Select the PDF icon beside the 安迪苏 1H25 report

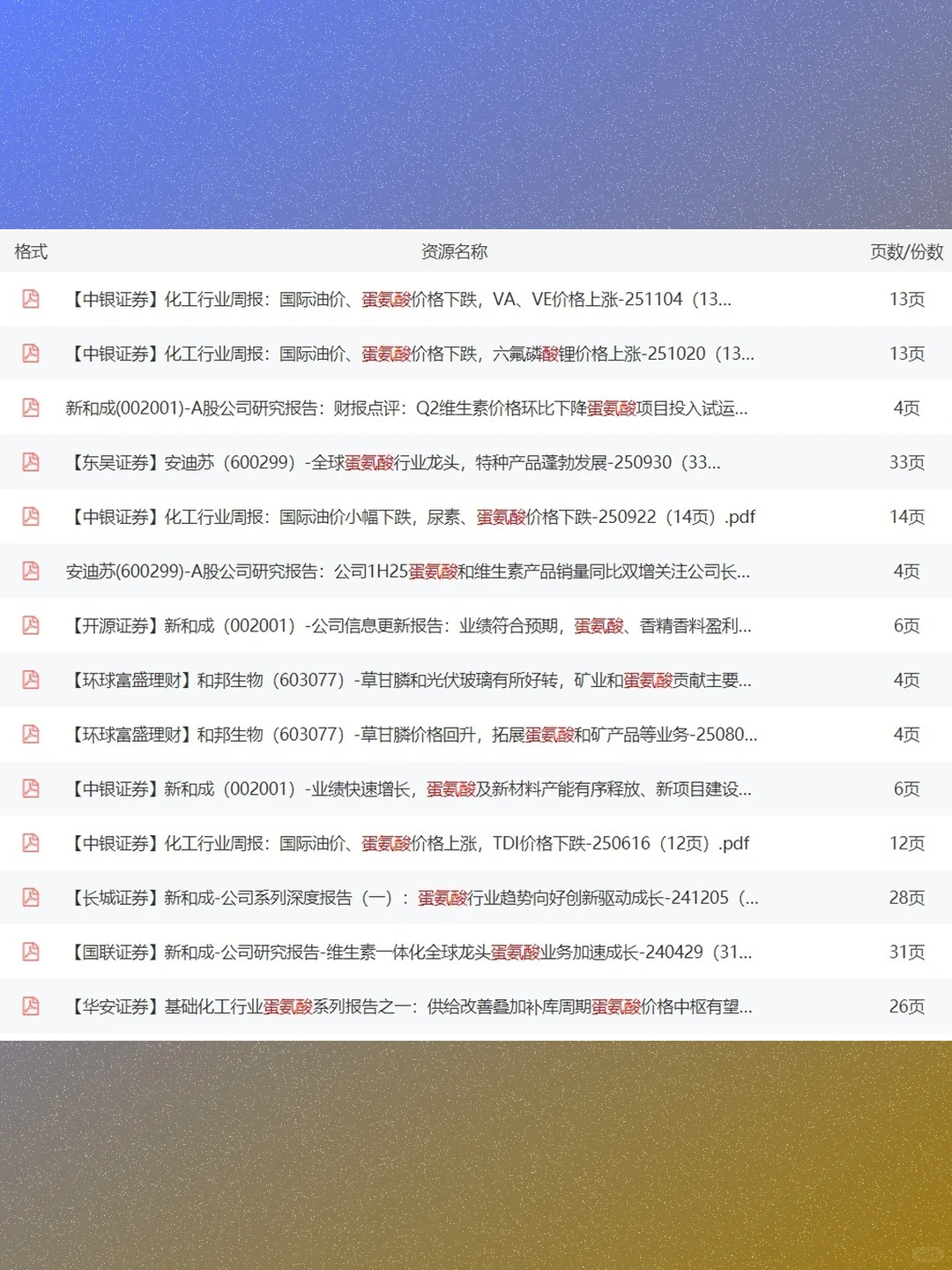31,571
